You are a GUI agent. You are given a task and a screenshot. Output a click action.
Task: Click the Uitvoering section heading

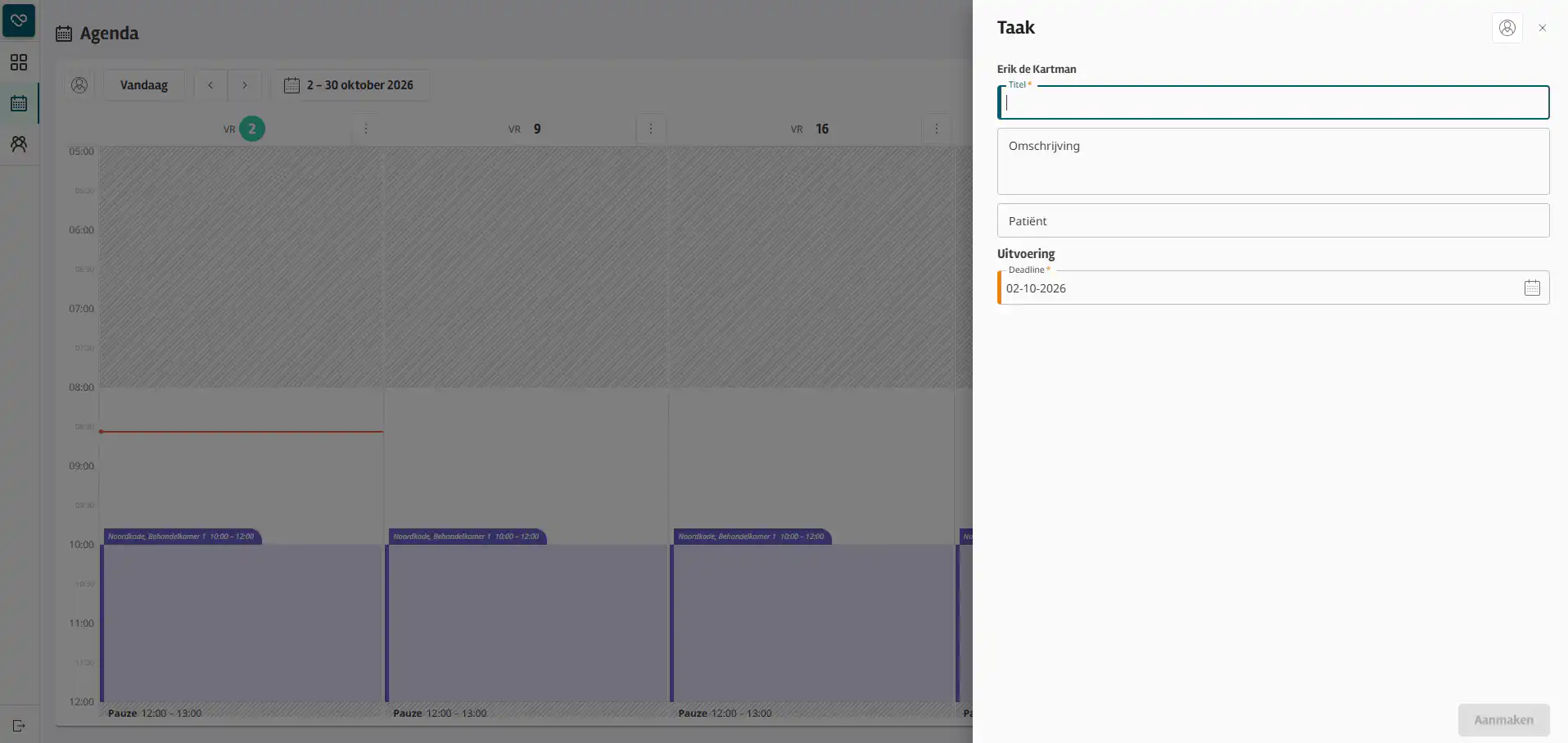click(1026, 254)
